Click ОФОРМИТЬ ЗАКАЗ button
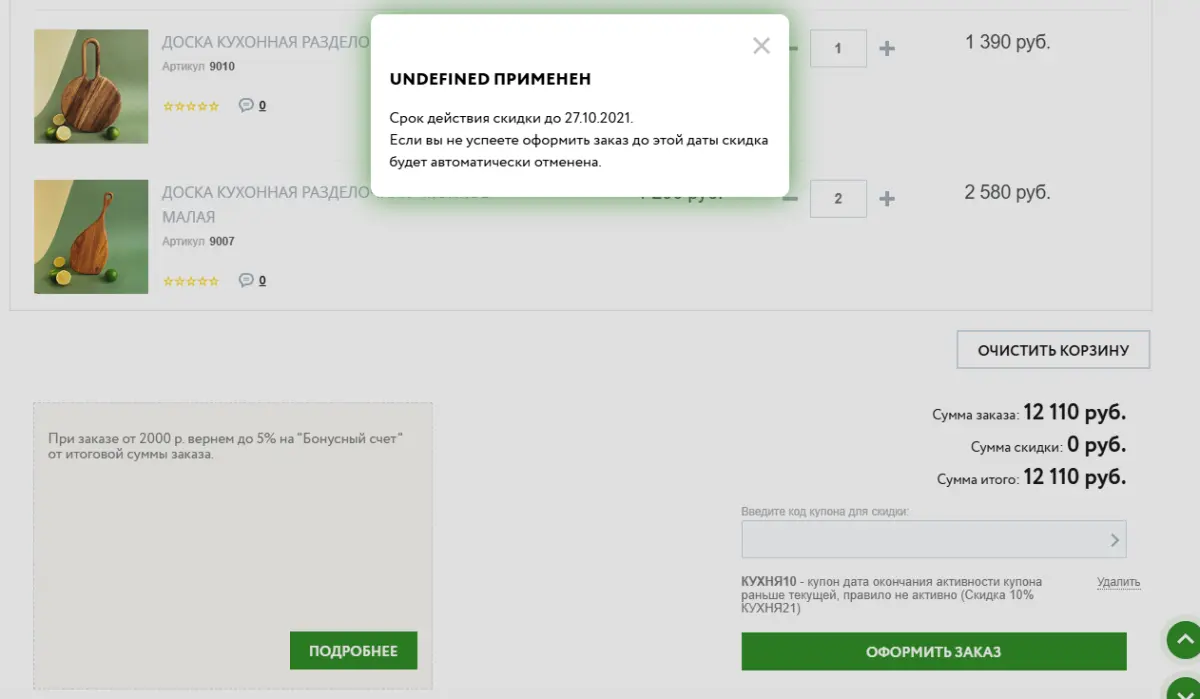This screenshot has height=699, width=1200. point(934,652)
